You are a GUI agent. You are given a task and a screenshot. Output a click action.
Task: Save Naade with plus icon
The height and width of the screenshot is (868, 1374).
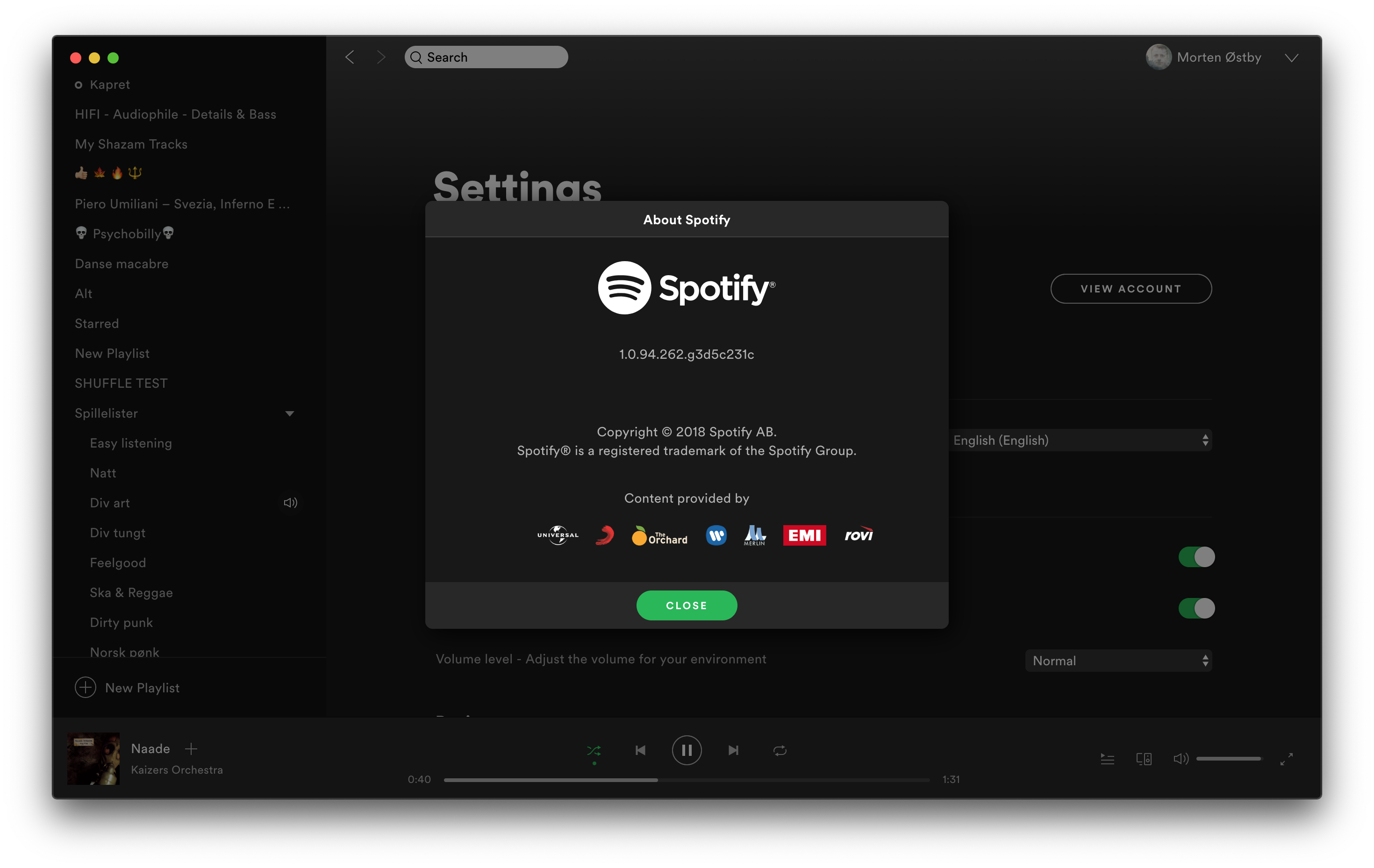click(x=191, y=749)
